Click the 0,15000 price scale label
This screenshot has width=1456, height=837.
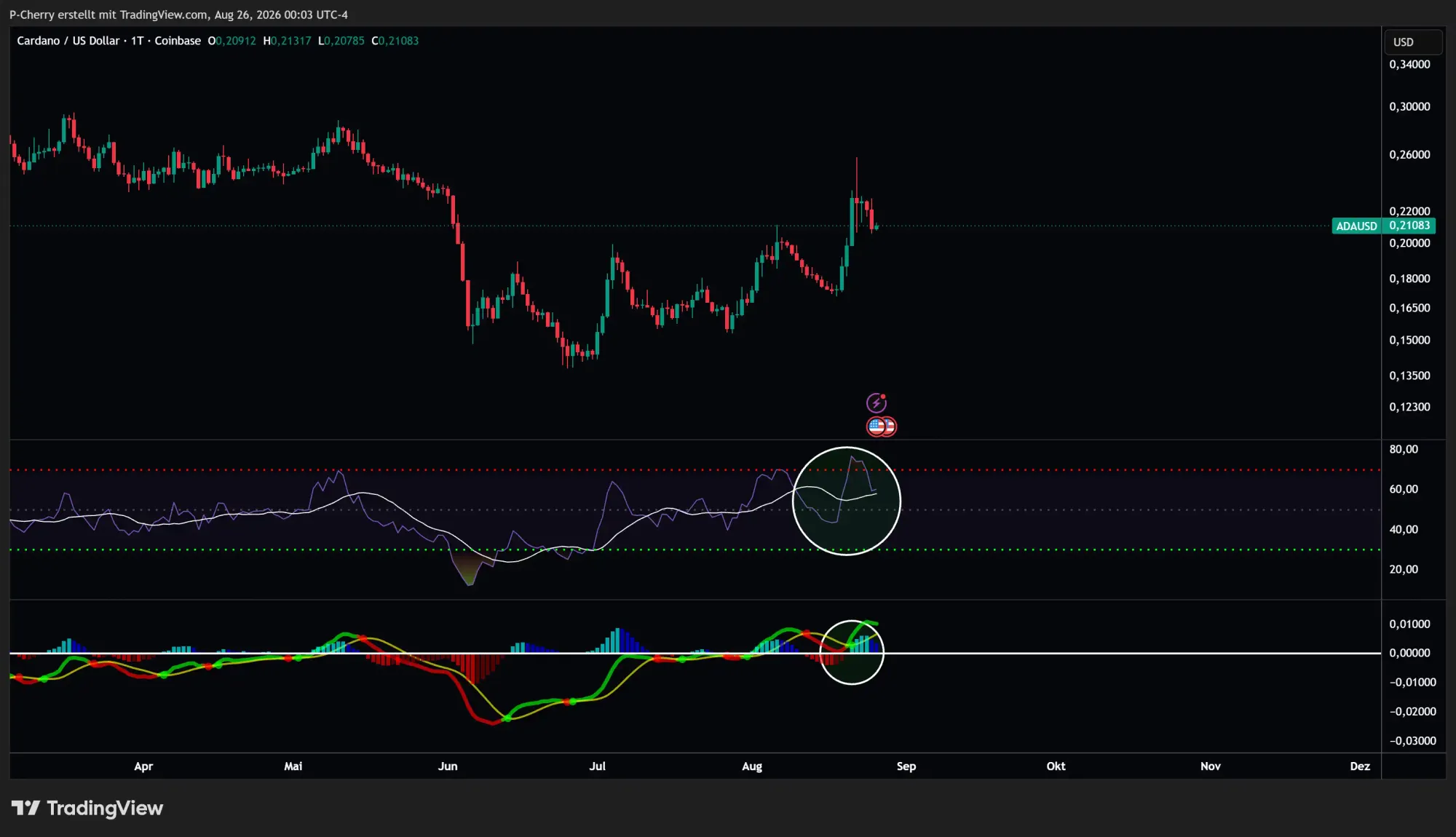pyautogui.click(x=1409, y=341)
